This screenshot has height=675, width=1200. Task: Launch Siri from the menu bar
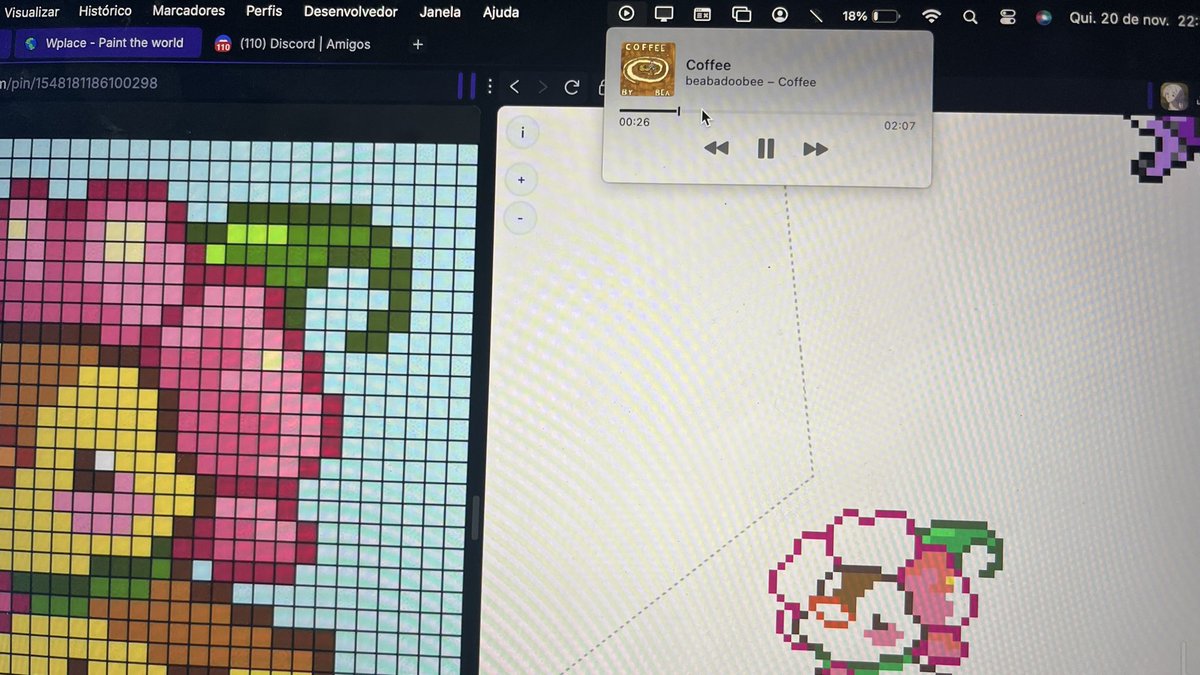click(1043, 17)
